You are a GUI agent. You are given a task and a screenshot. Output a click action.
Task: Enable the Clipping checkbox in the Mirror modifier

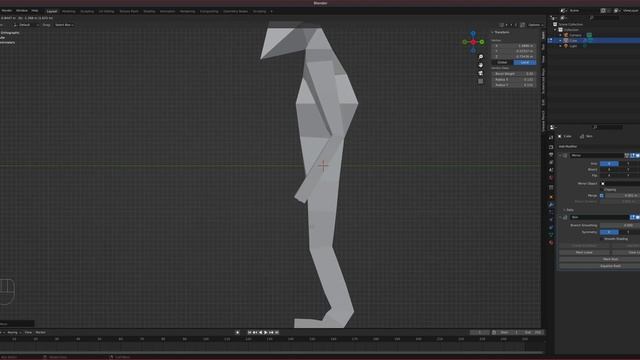coord(603,190)
